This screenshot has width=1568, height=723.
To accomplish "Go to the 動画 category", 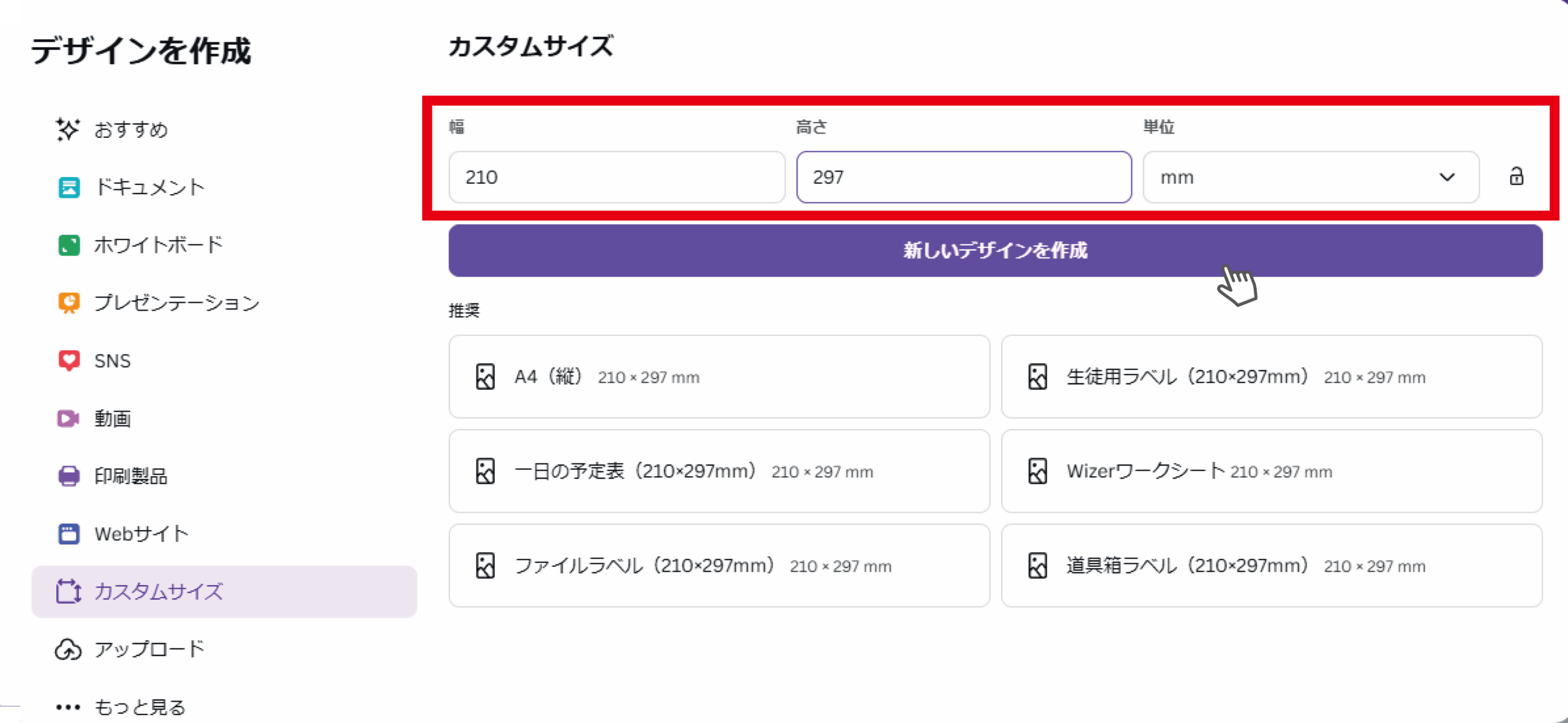I will pyautogui.click(x=224, y=418).
